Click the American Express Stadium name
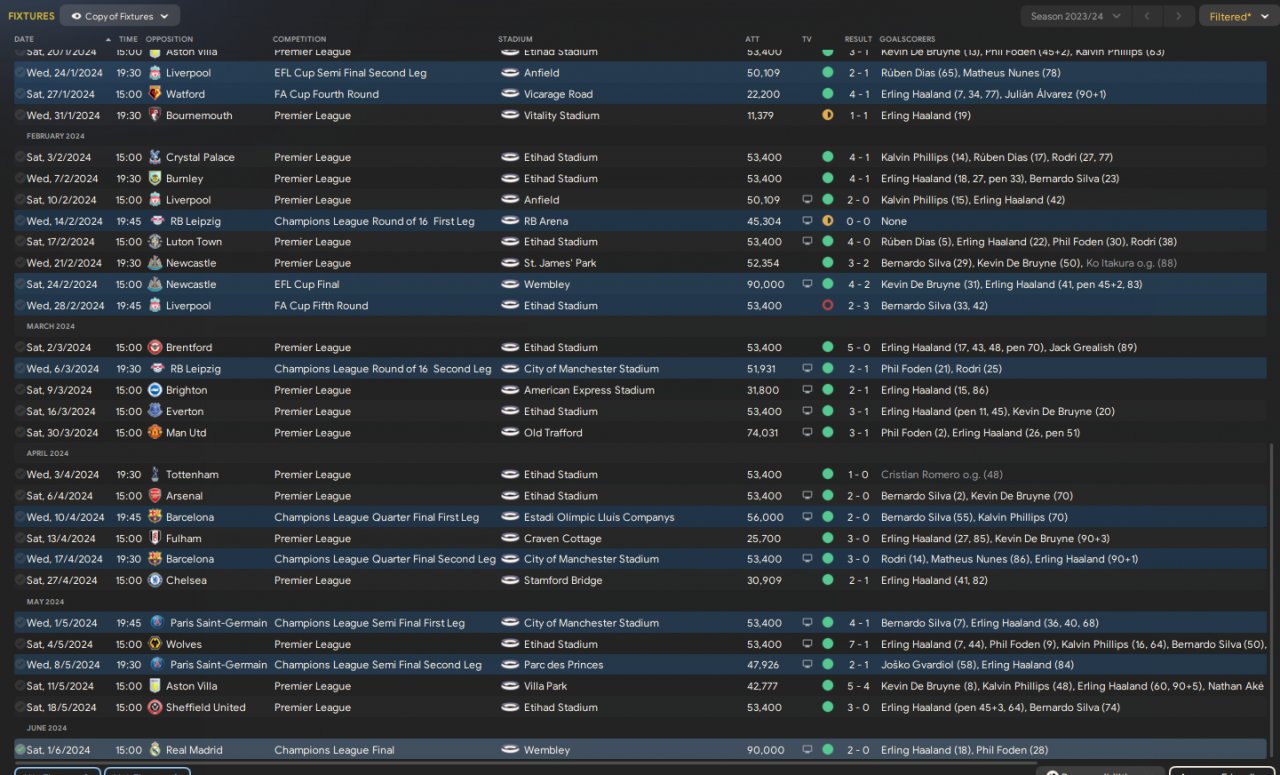 (x=589, y=390)
